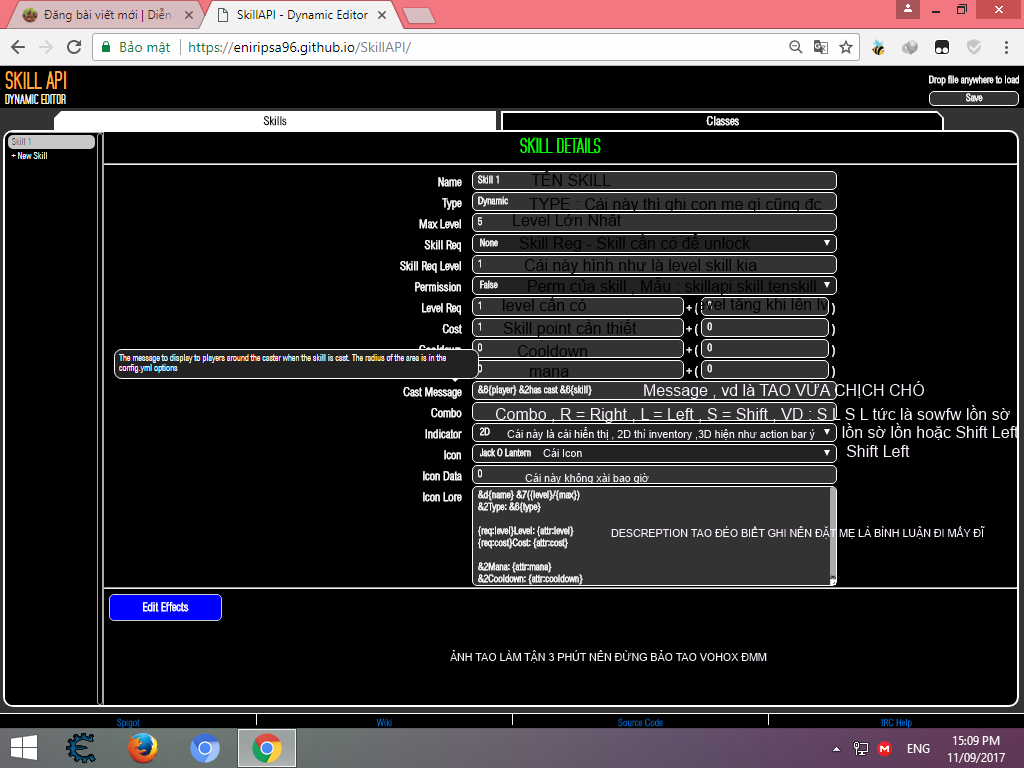Open the bee extension icon

pyautogui.click(x=878, y=47)
